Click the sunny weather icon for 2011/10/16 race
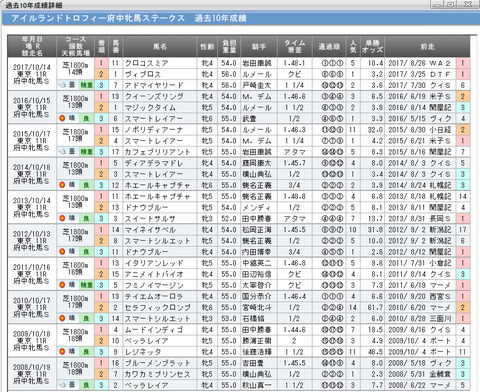Image resolution: width=480 pixels, height=392 pixels. click(x=62, y=285)
